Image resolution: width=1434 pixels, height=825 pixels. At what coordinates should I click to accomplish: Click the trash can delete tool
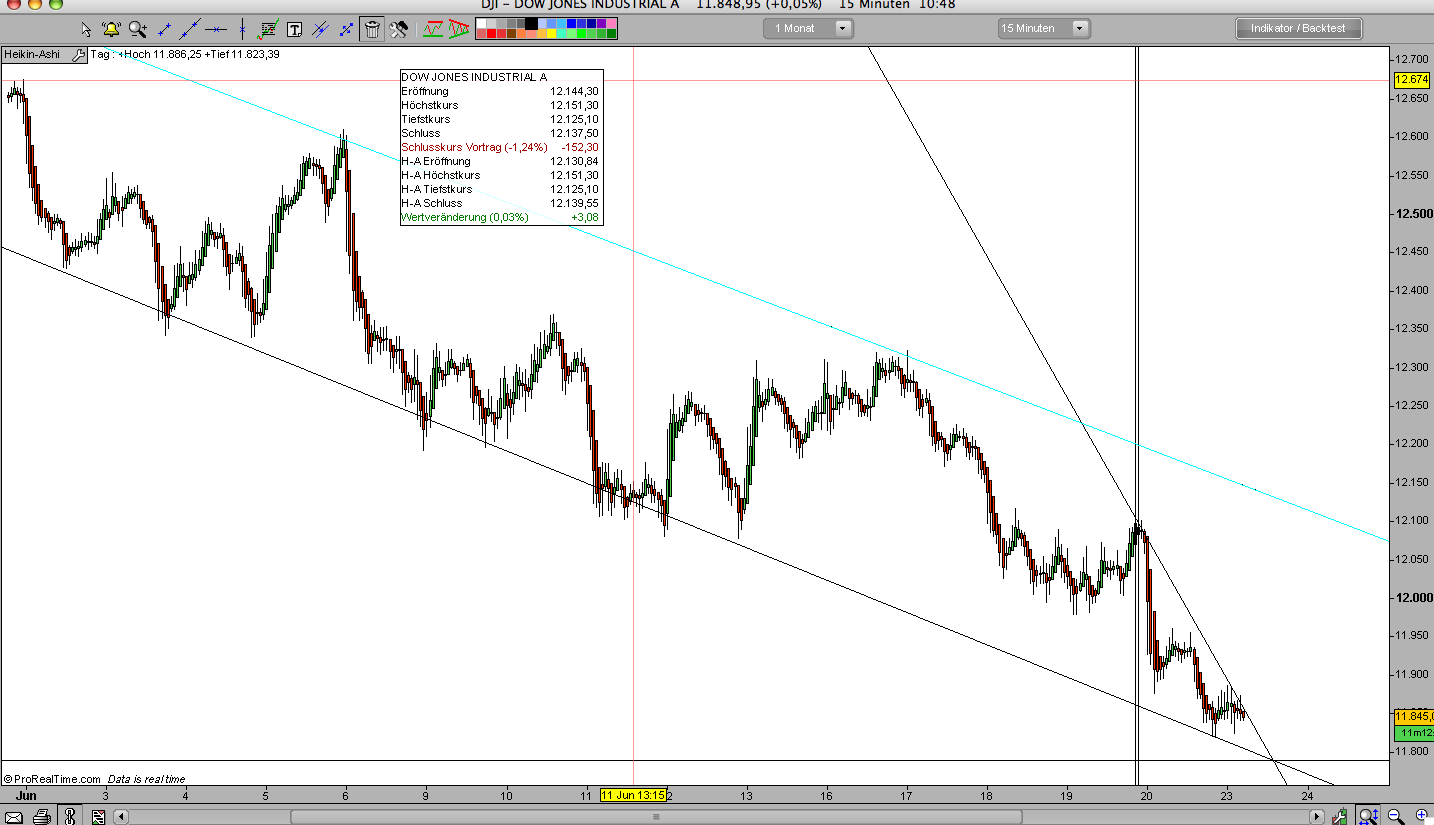coord(372,29)
